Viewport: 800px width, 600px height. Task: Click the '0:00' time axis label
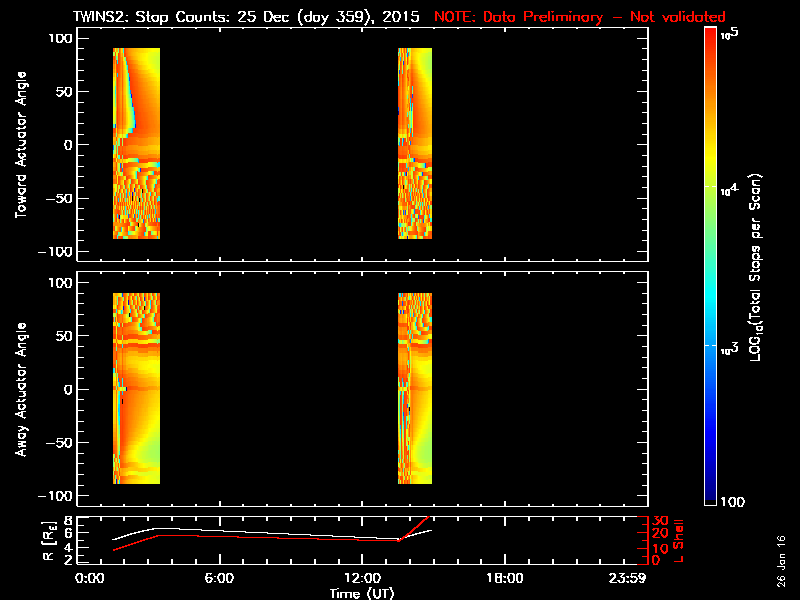(90, 579)
